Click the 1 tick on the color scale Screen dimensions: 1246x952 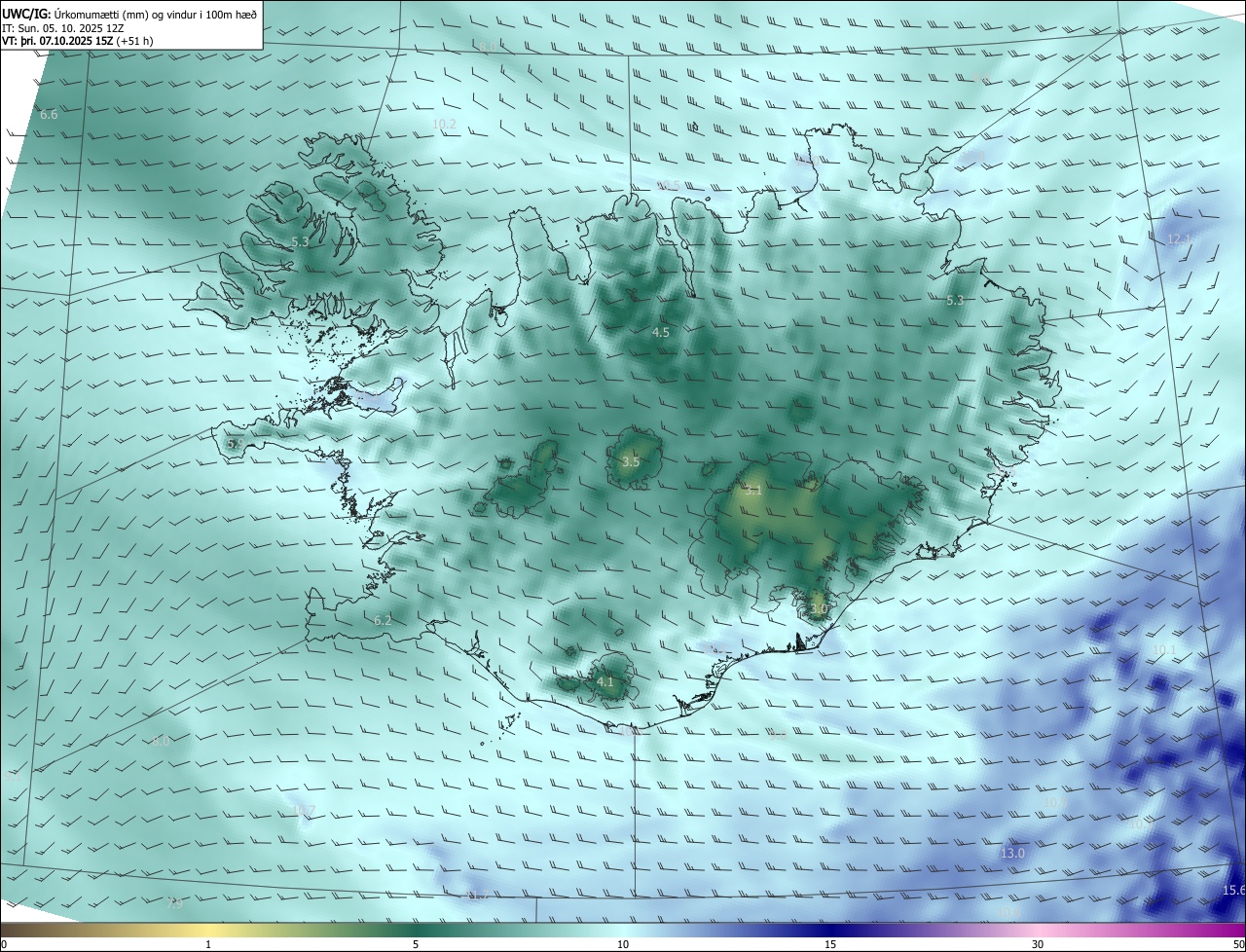point(208,944)
